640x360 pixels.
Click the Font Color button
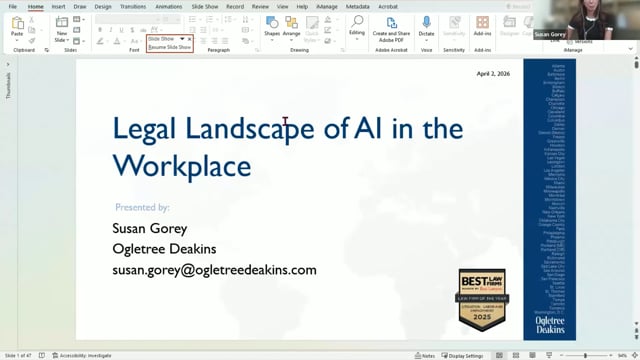coord(117,41)
